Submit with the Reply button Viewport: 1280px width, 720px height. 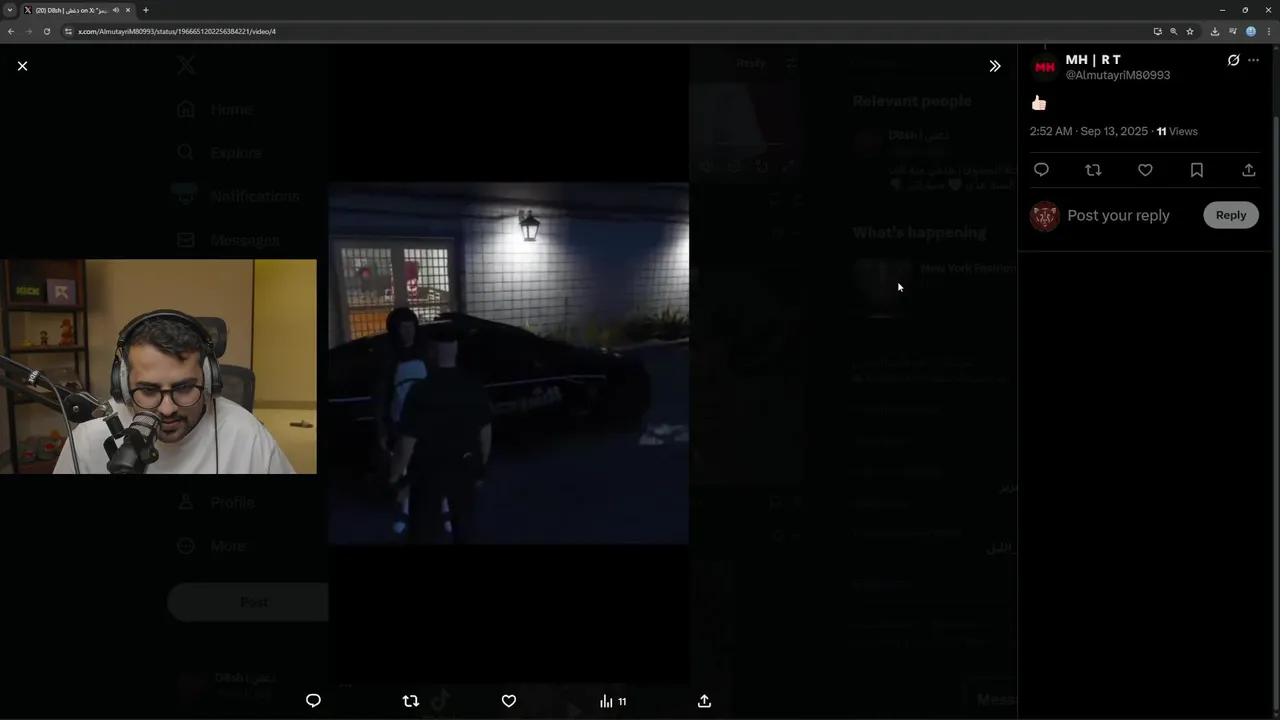point(1231,215)
